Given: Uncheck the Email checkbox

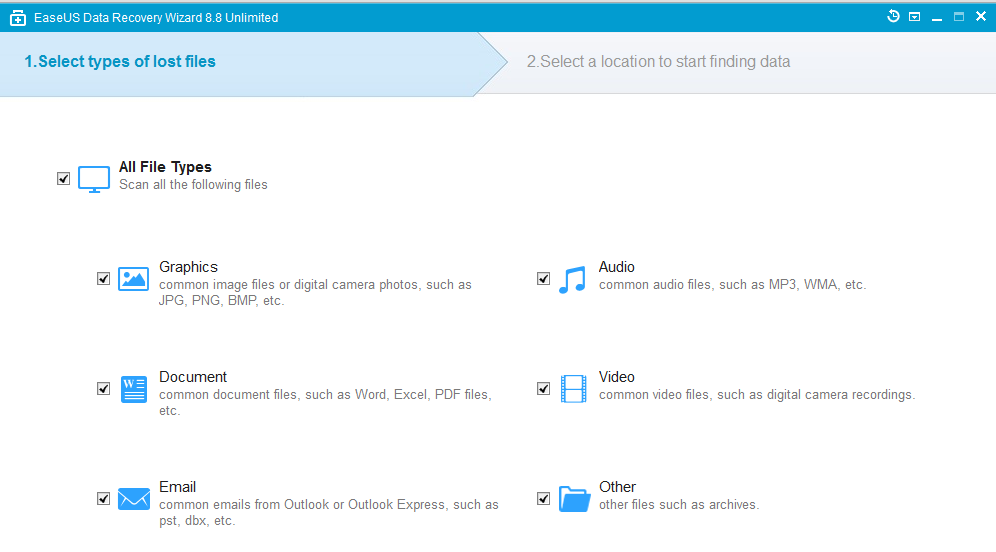Looking at the screenshot, I should (104, 499).
